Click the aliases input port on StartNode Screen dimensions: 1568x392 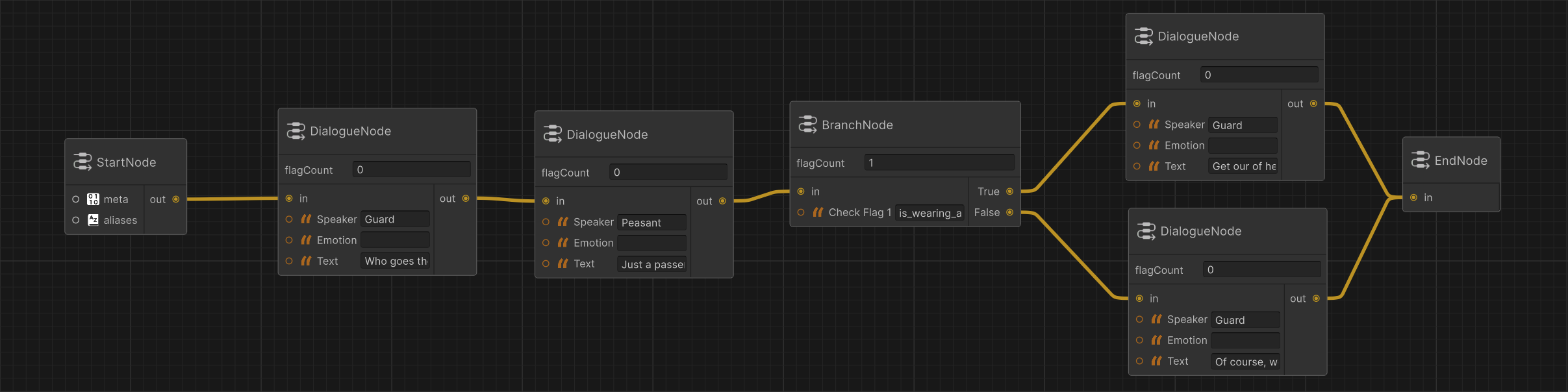coord(76,220)
